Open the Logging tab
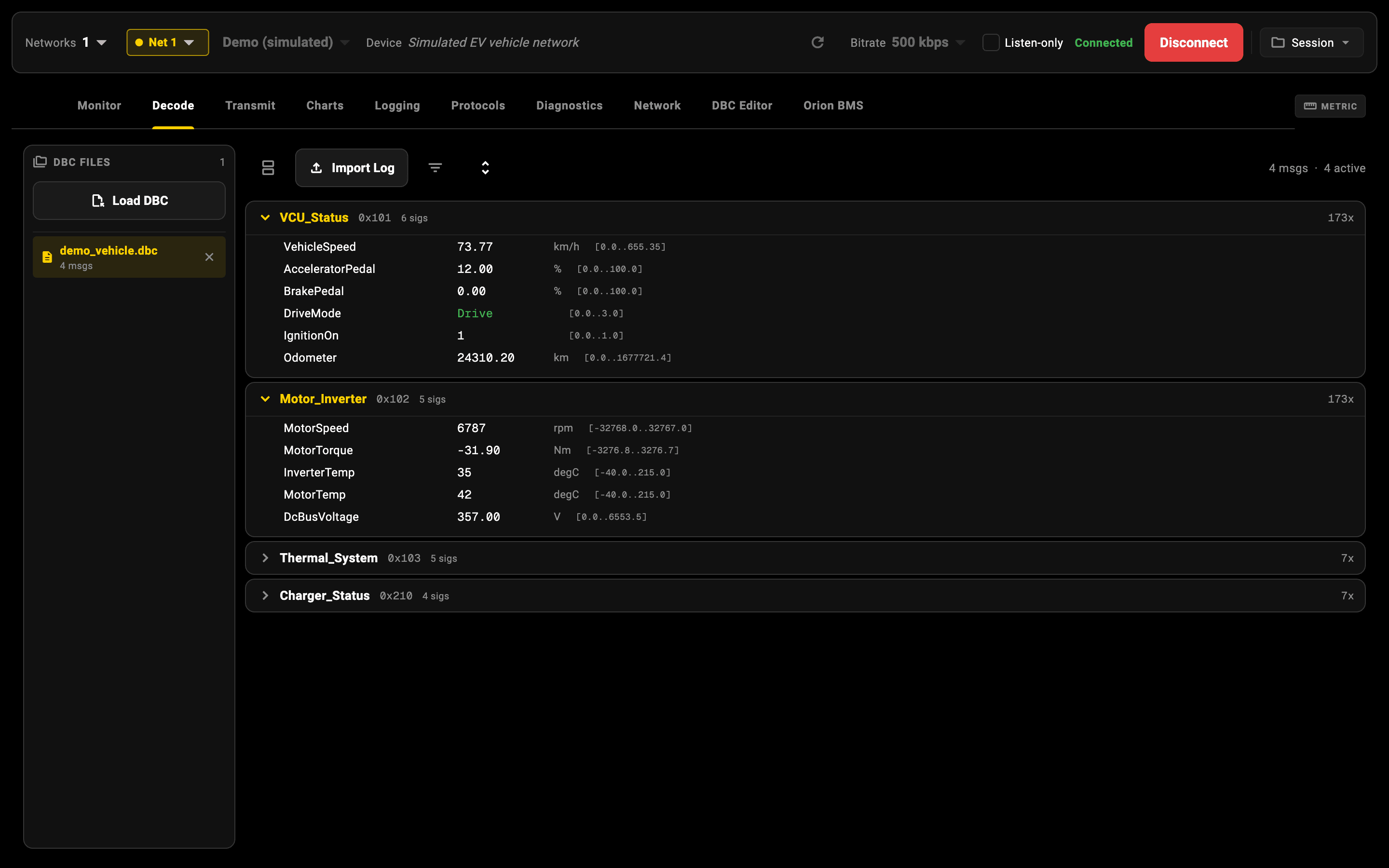Viewport: 1389px width, 868px height. [397, 106]
